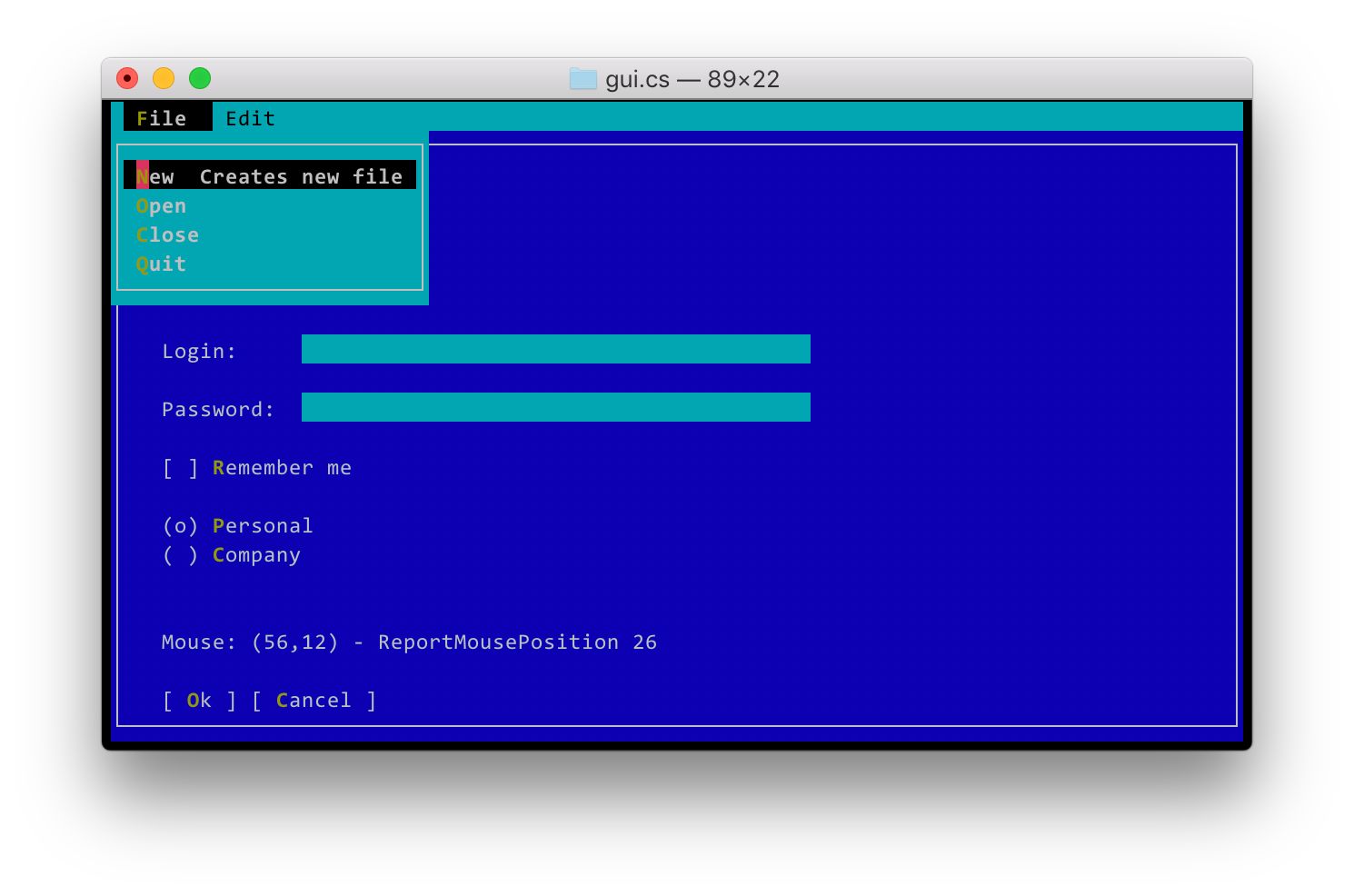Choose Open from the File menu
Screen dimensions: 1354x896
tap(161, 205)
